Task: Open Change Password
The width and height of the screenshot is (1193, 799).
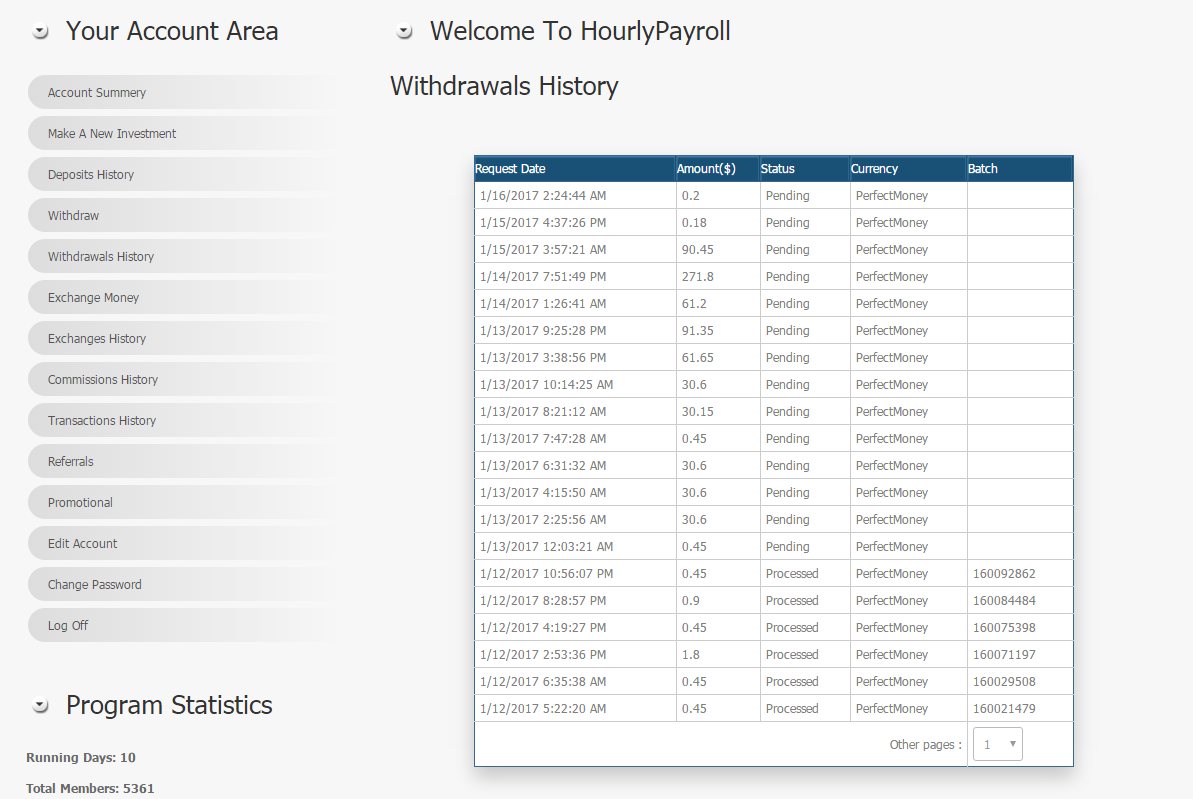Action: point(183,585)
